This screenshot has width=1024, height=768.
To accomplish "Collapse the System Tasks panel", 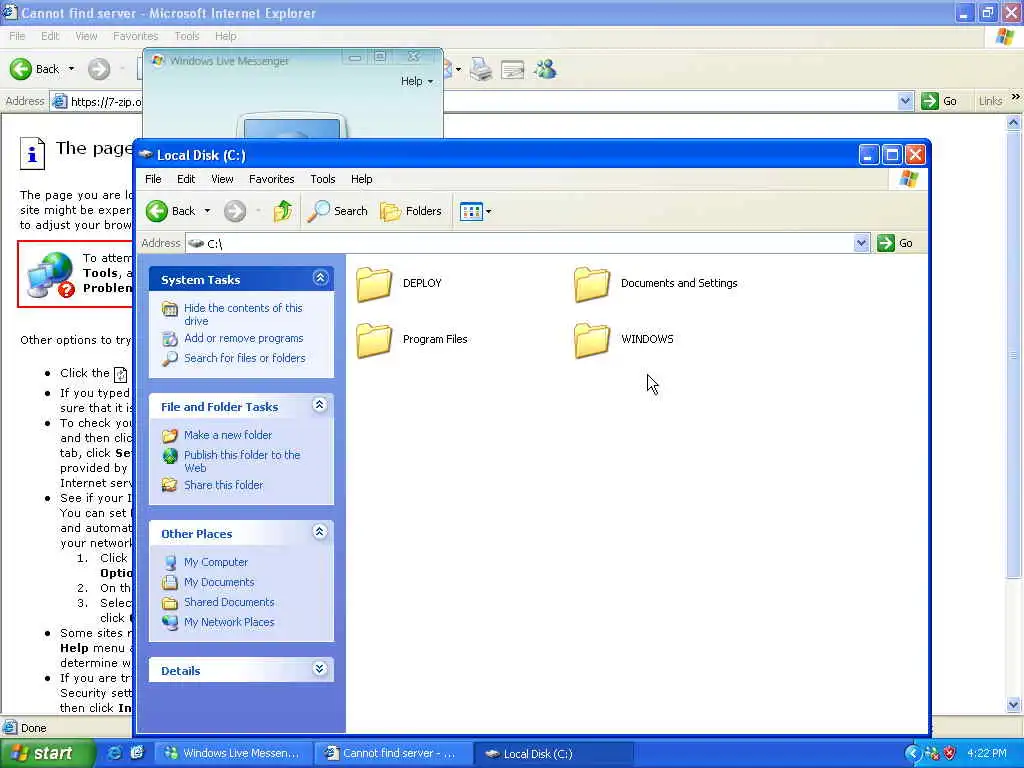I will [x=320, y=278].
